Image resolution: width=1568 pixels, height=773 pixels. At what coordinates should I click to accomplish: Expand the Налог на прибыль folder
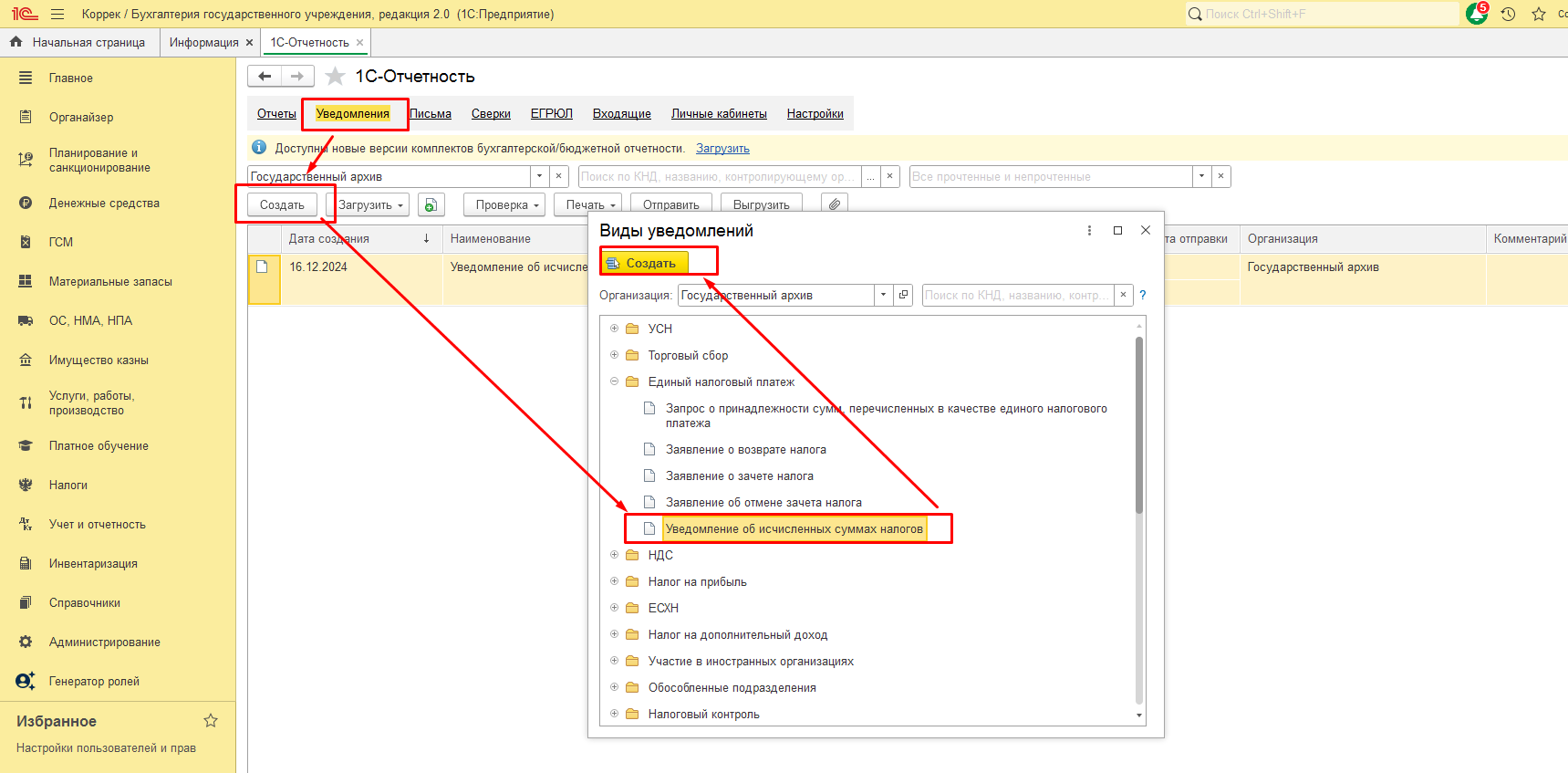pyautogui.click(x=614, y=581)
